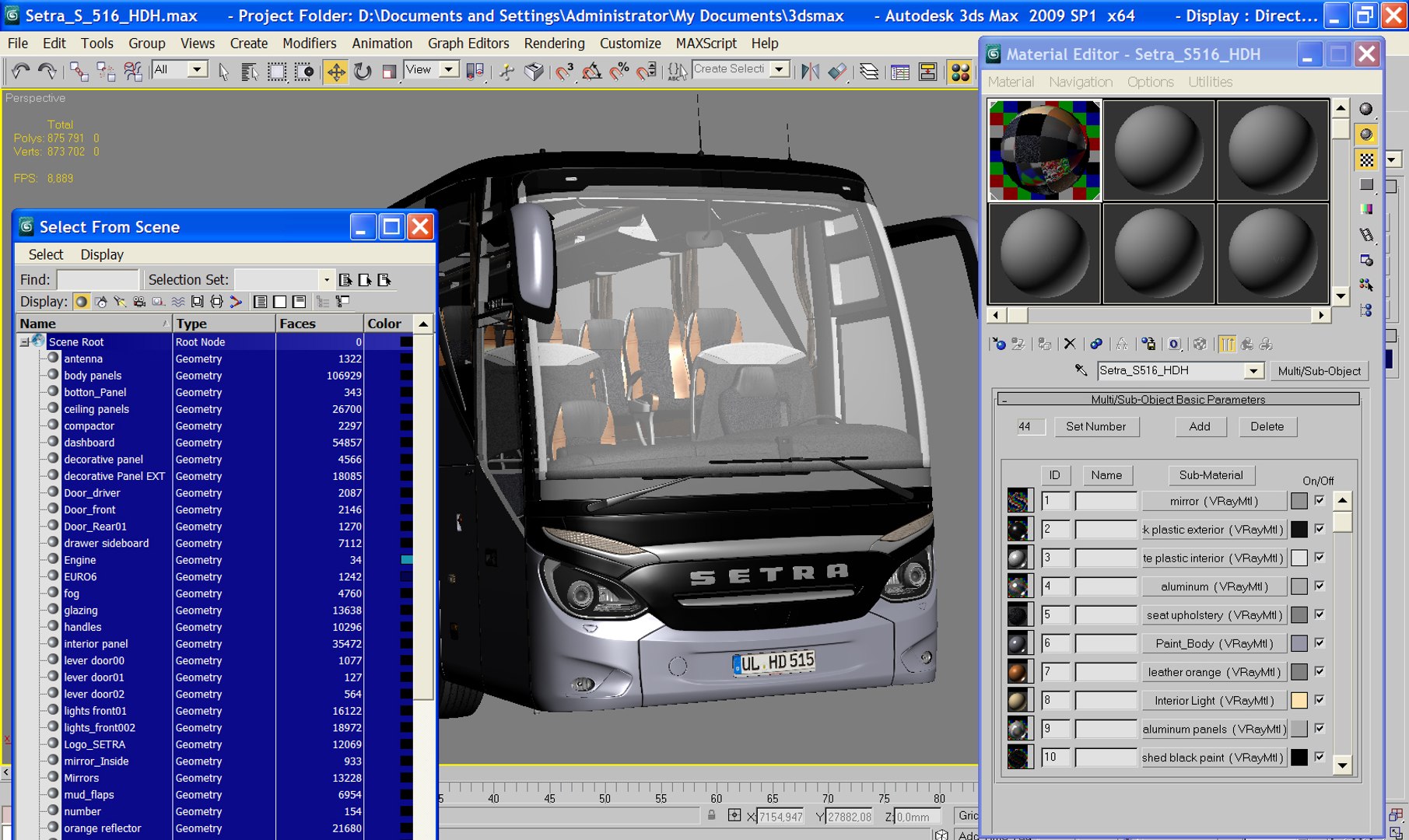Open the All selection filter dropdown
The height and width of the screenshot is (840, 1409).
tap(198, 70)
